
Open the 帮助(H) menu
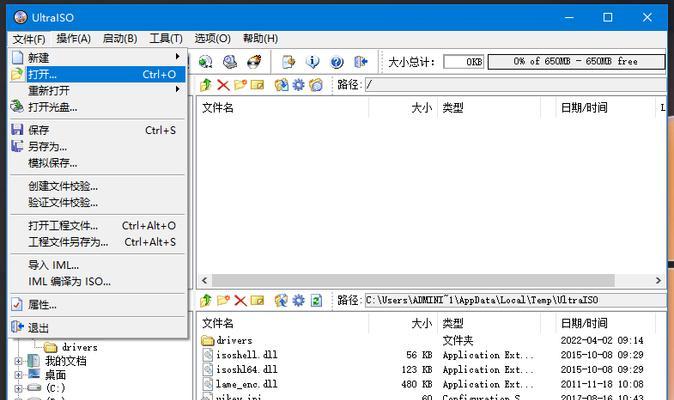(260, 39)
